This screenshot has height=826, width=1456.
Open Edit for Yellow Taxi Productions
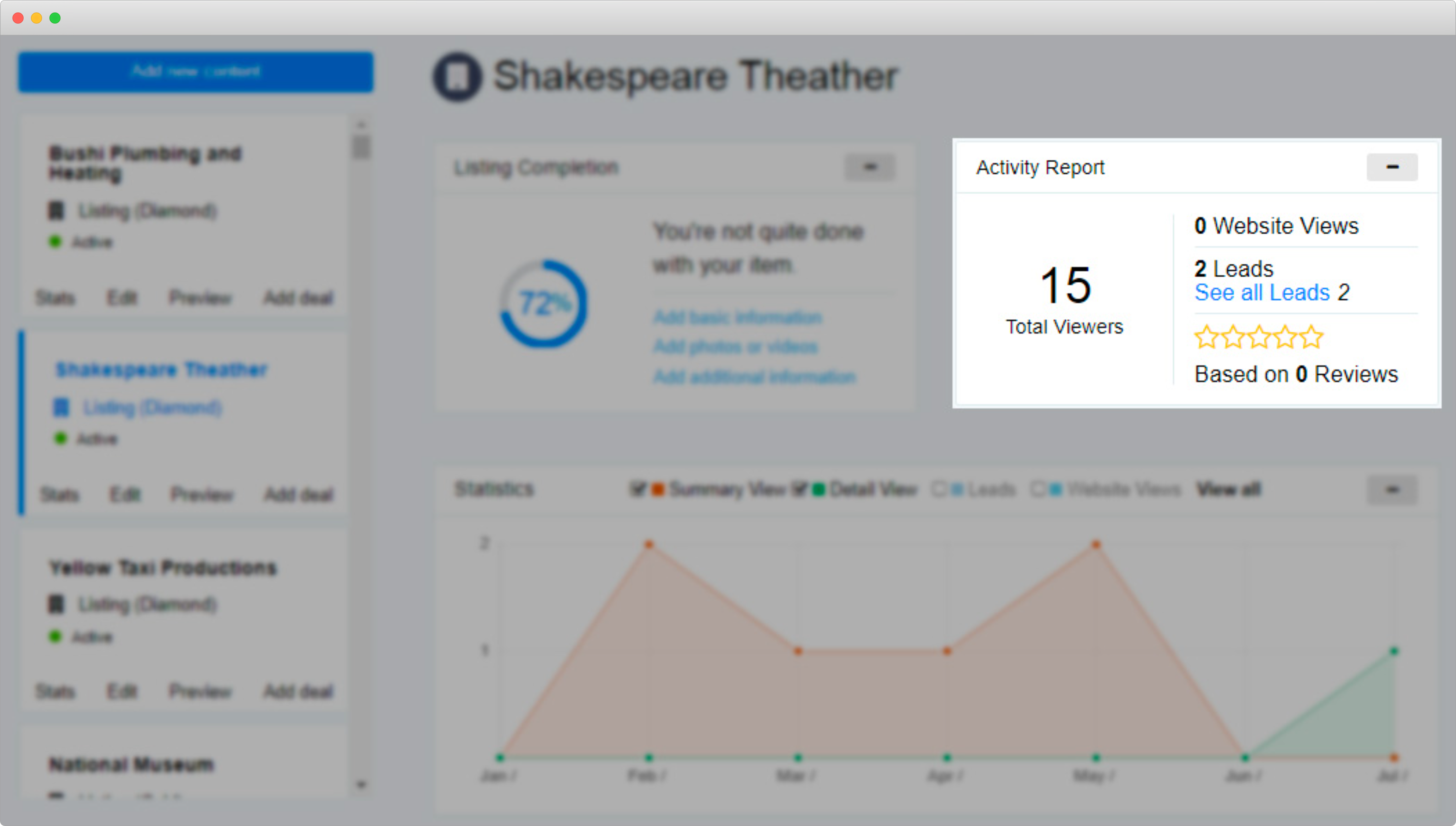tap(122, 692)
